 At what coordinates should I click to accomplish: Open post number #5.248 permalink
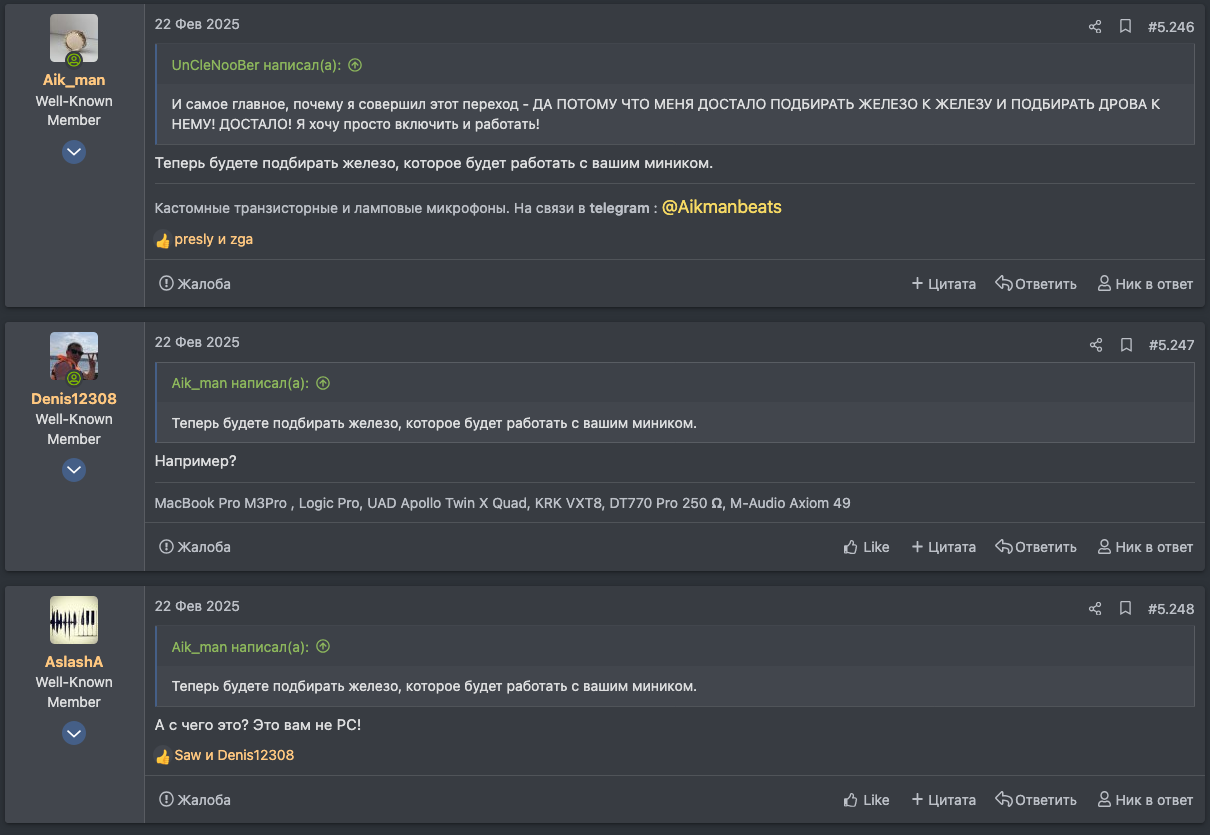click(x=1170, y=609)
